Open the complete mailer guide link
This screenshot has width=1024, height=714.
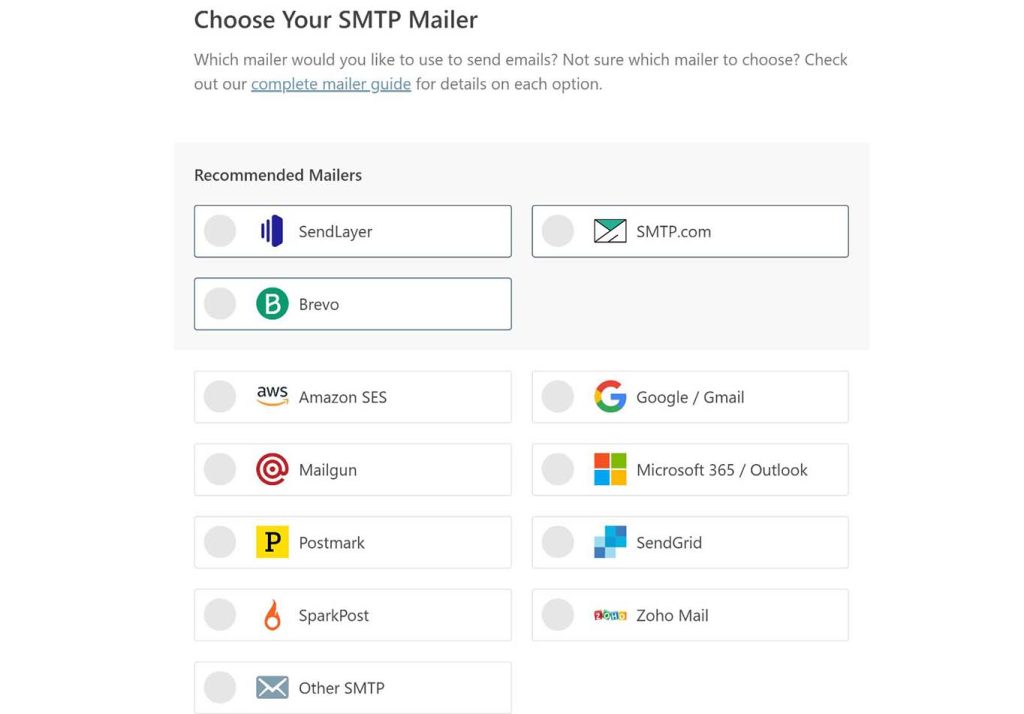331,84
